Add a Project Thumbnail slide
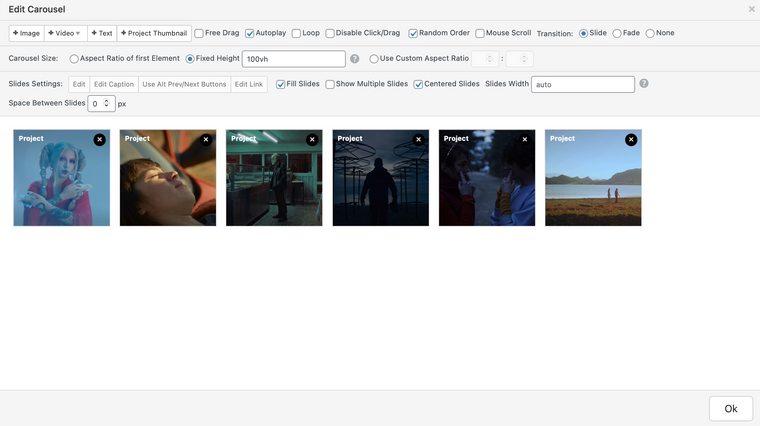 click(154, 33)
